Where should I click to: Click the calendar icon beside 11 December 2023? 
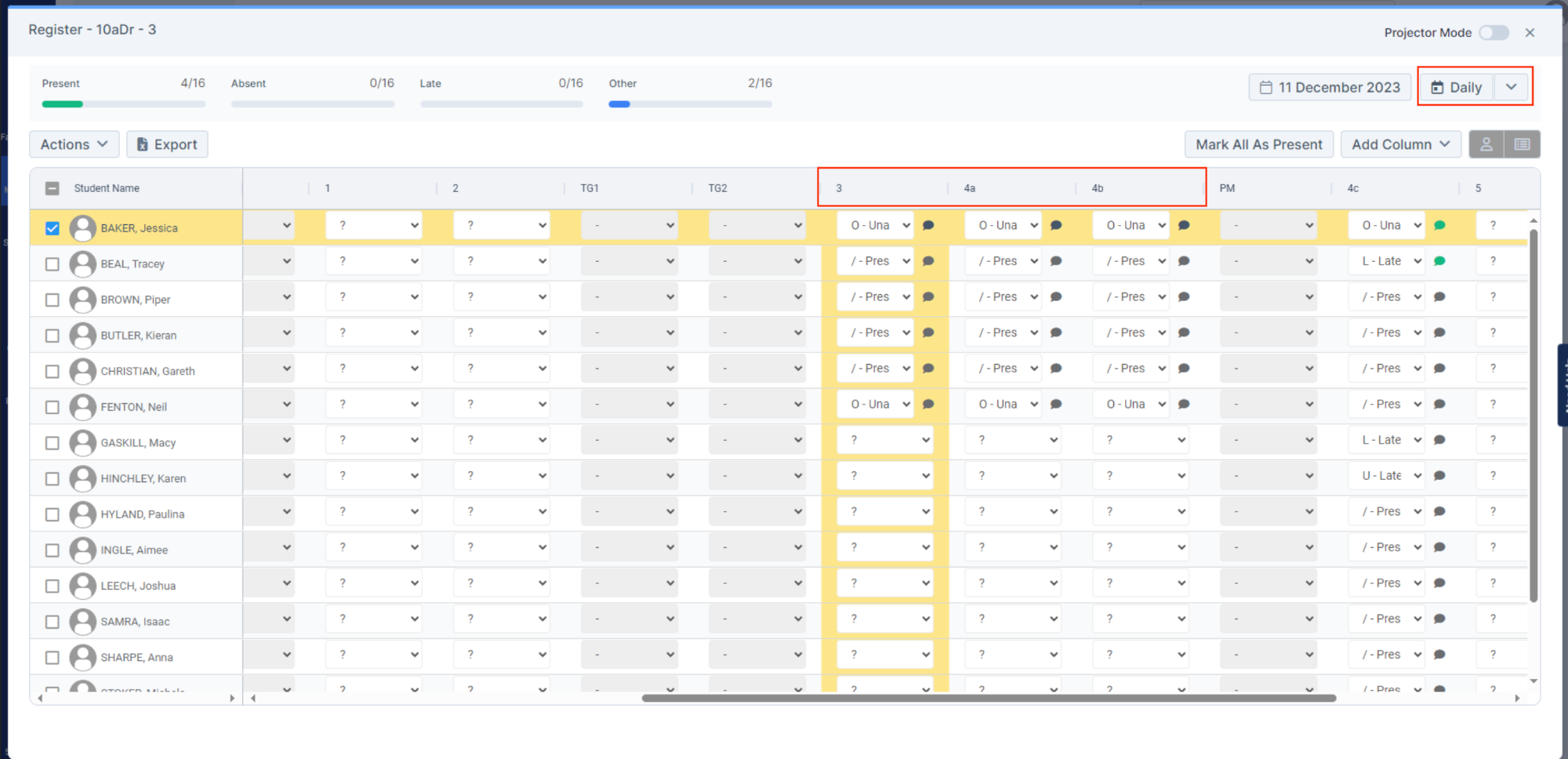click(1267, 87)
